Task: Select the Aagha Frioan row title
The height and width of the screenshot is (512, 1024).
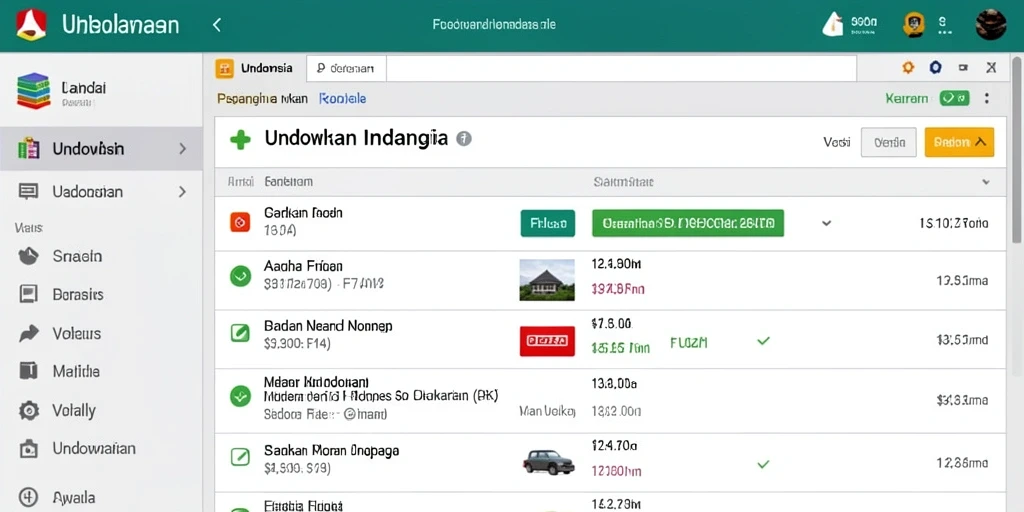Action: tap(303, 266)
